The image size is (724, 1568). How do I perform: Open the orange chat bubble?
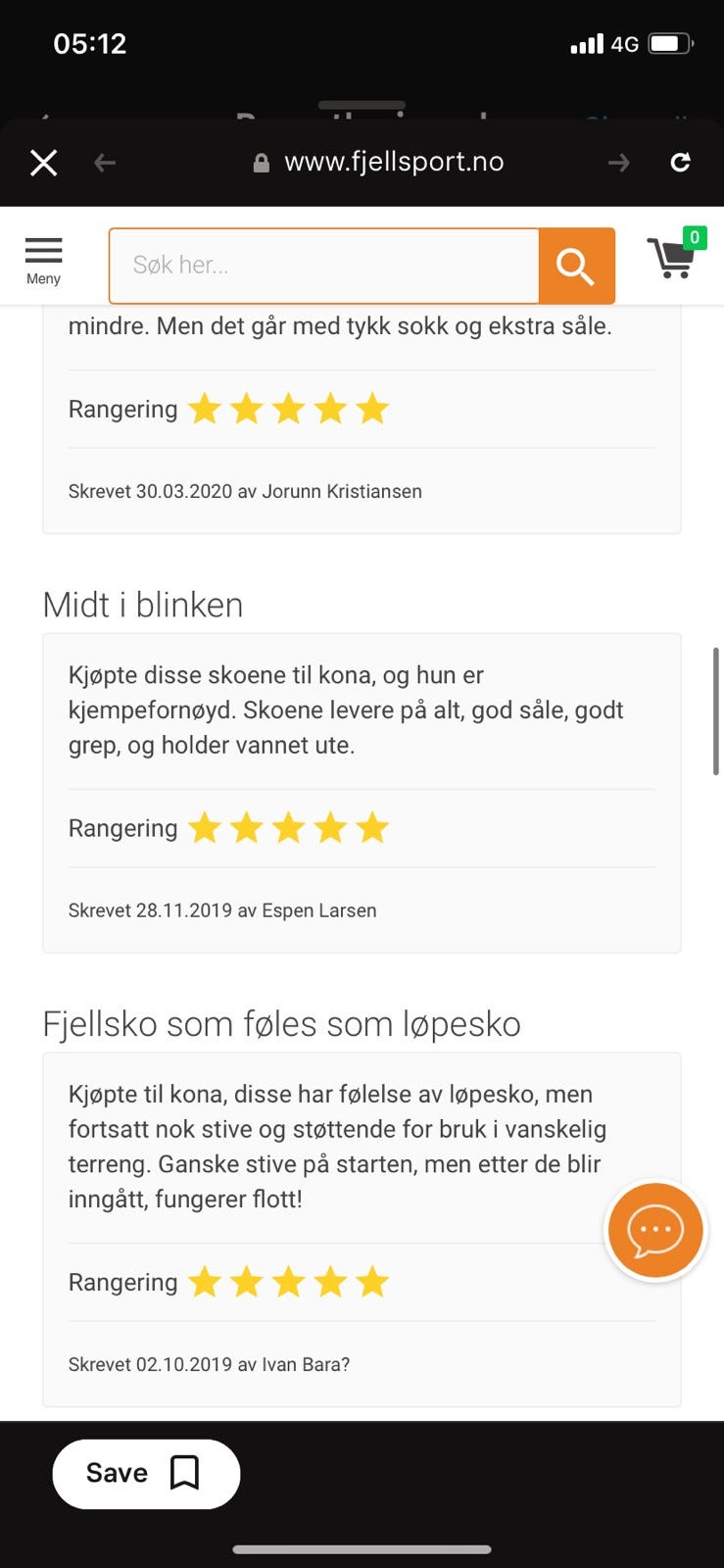click(x=655, y=1230)
